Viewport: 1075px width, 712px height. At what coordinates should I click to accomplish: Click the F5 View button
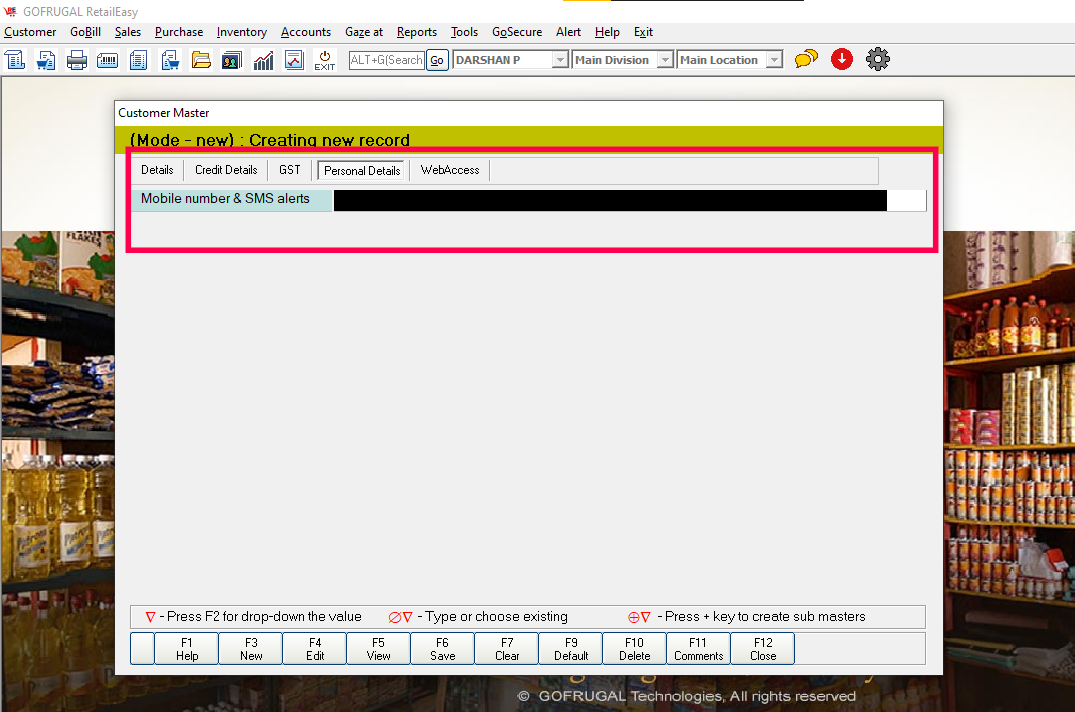(x=378, y=649)
